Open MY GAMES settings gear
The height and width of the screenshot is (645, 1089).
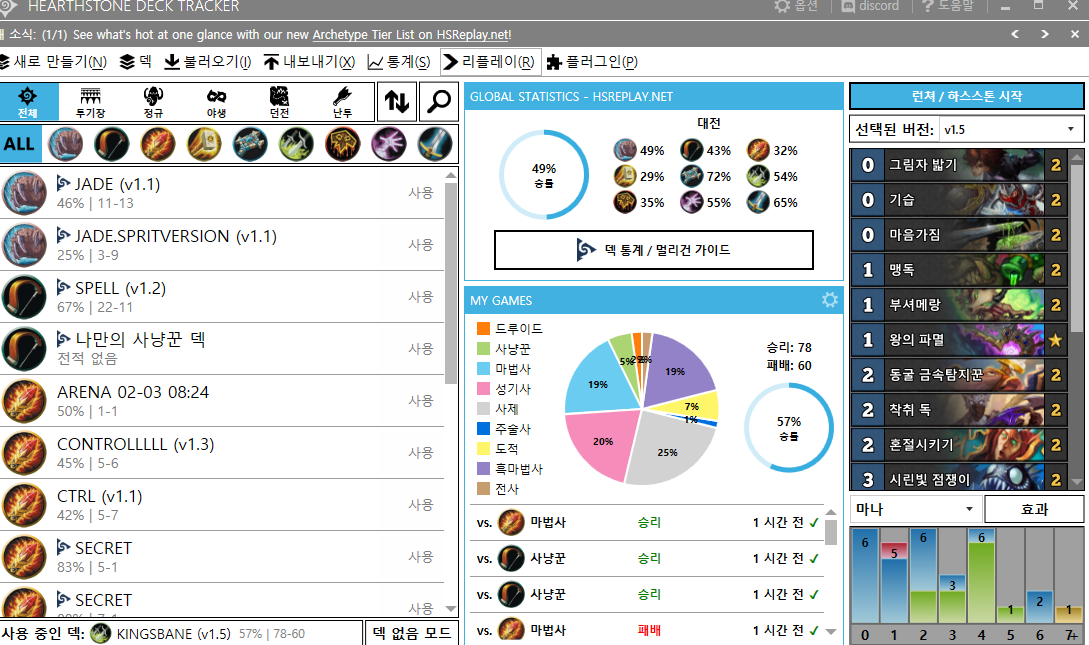point(830,300)
